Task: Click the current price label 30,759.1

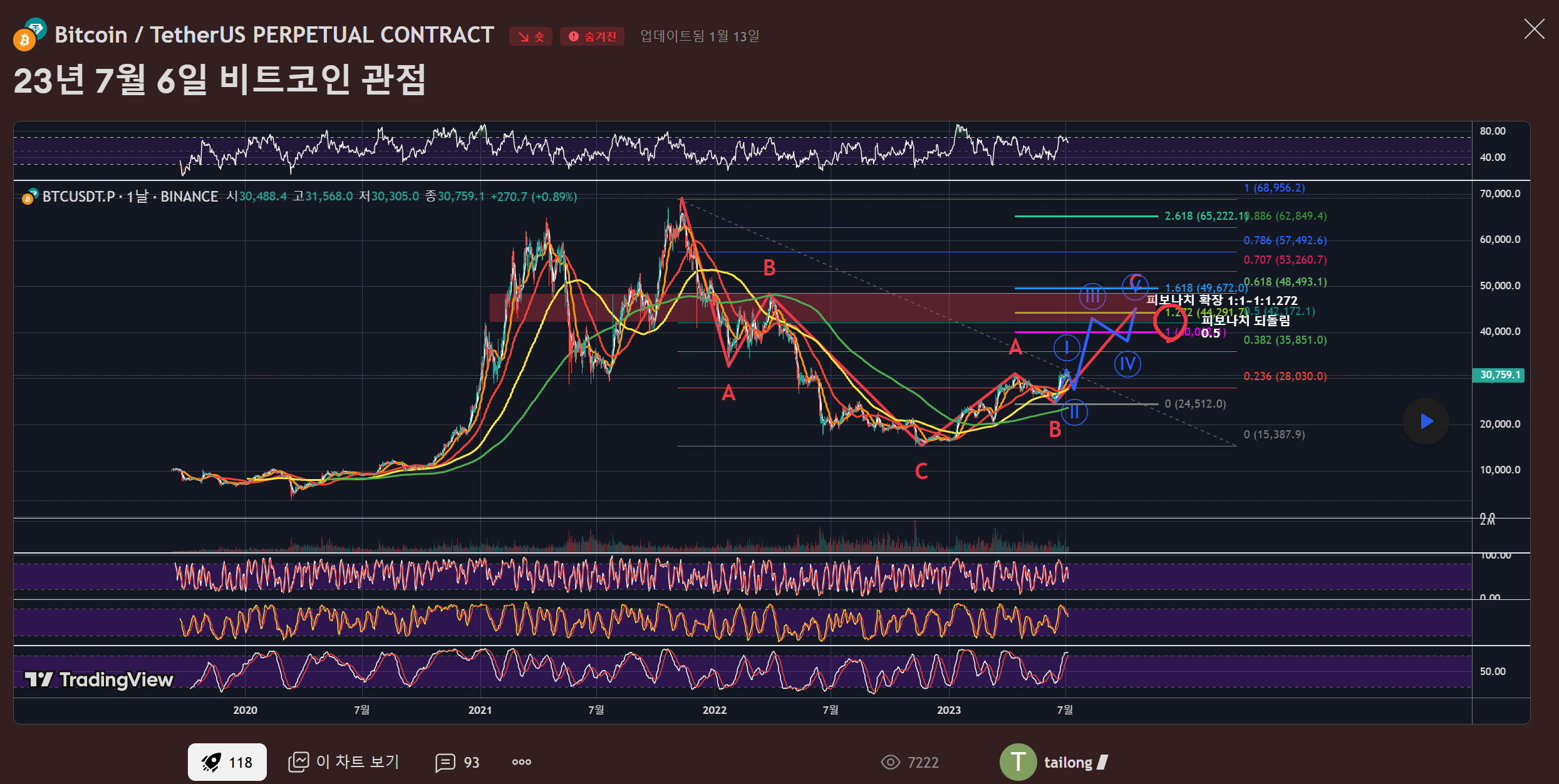Action: pyautogui.click(x=1499, y=375)
